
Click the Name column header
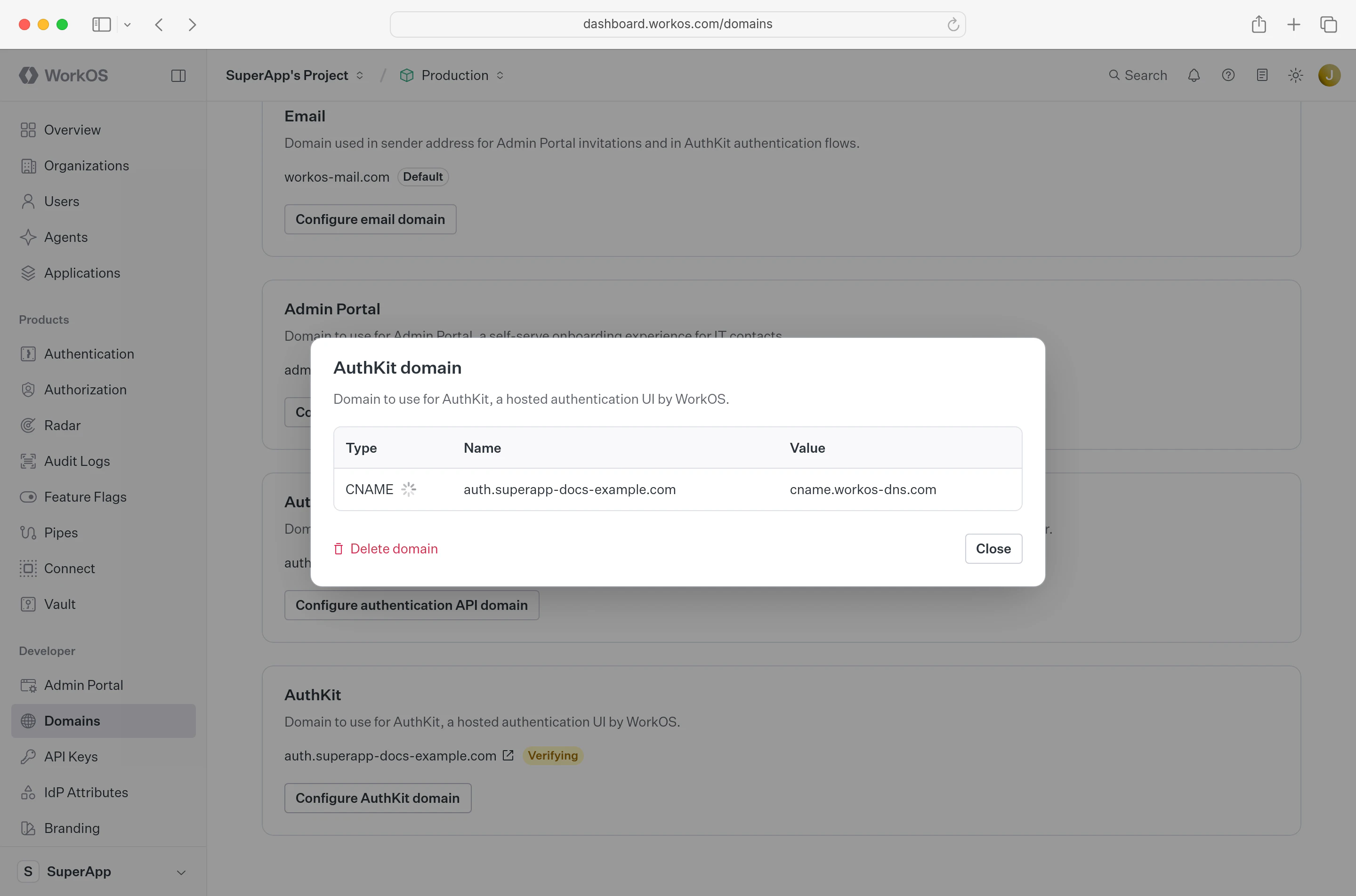tap(482, 448)
